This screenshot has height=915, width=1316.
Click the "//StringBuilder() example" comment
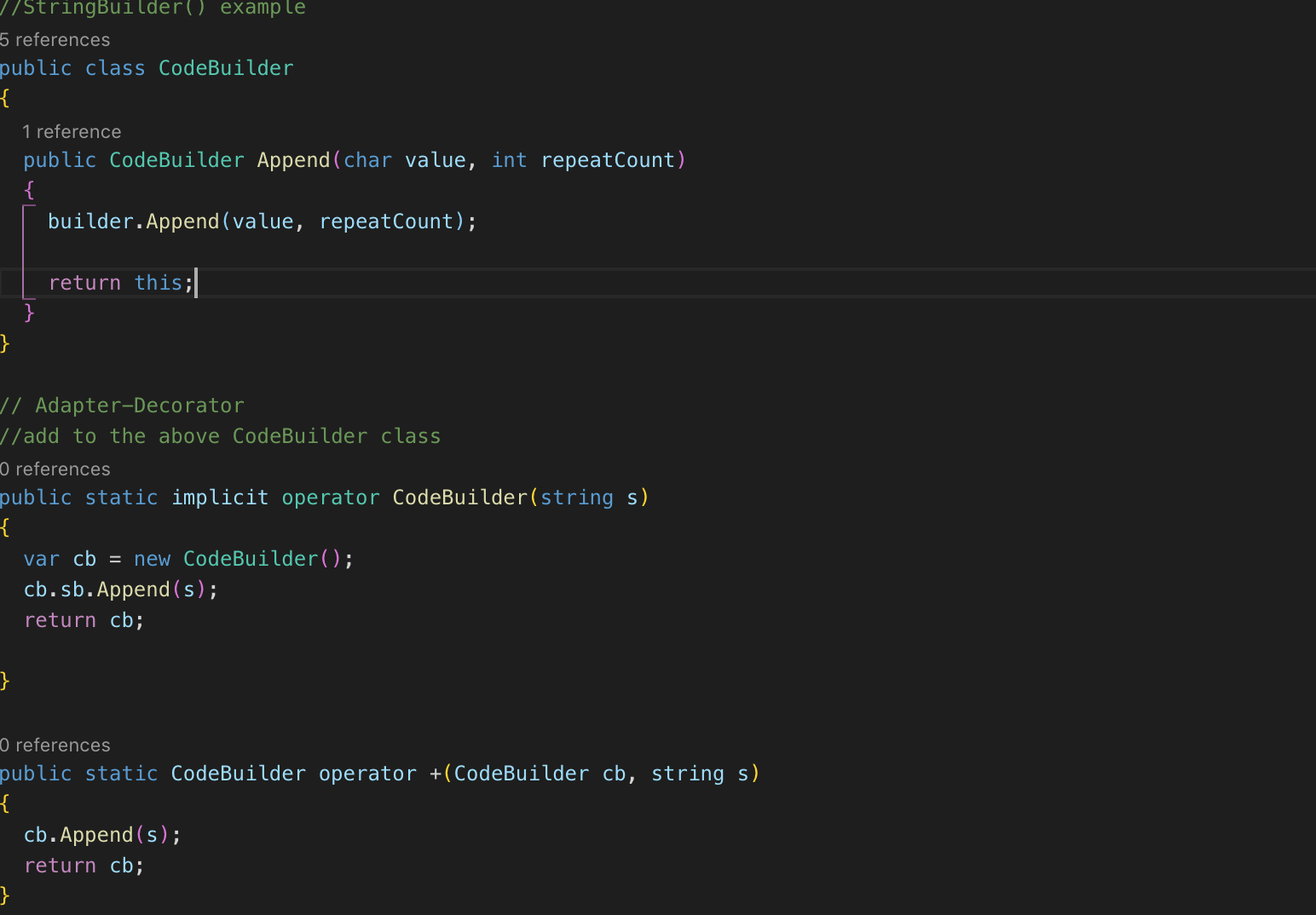point(153,8)
